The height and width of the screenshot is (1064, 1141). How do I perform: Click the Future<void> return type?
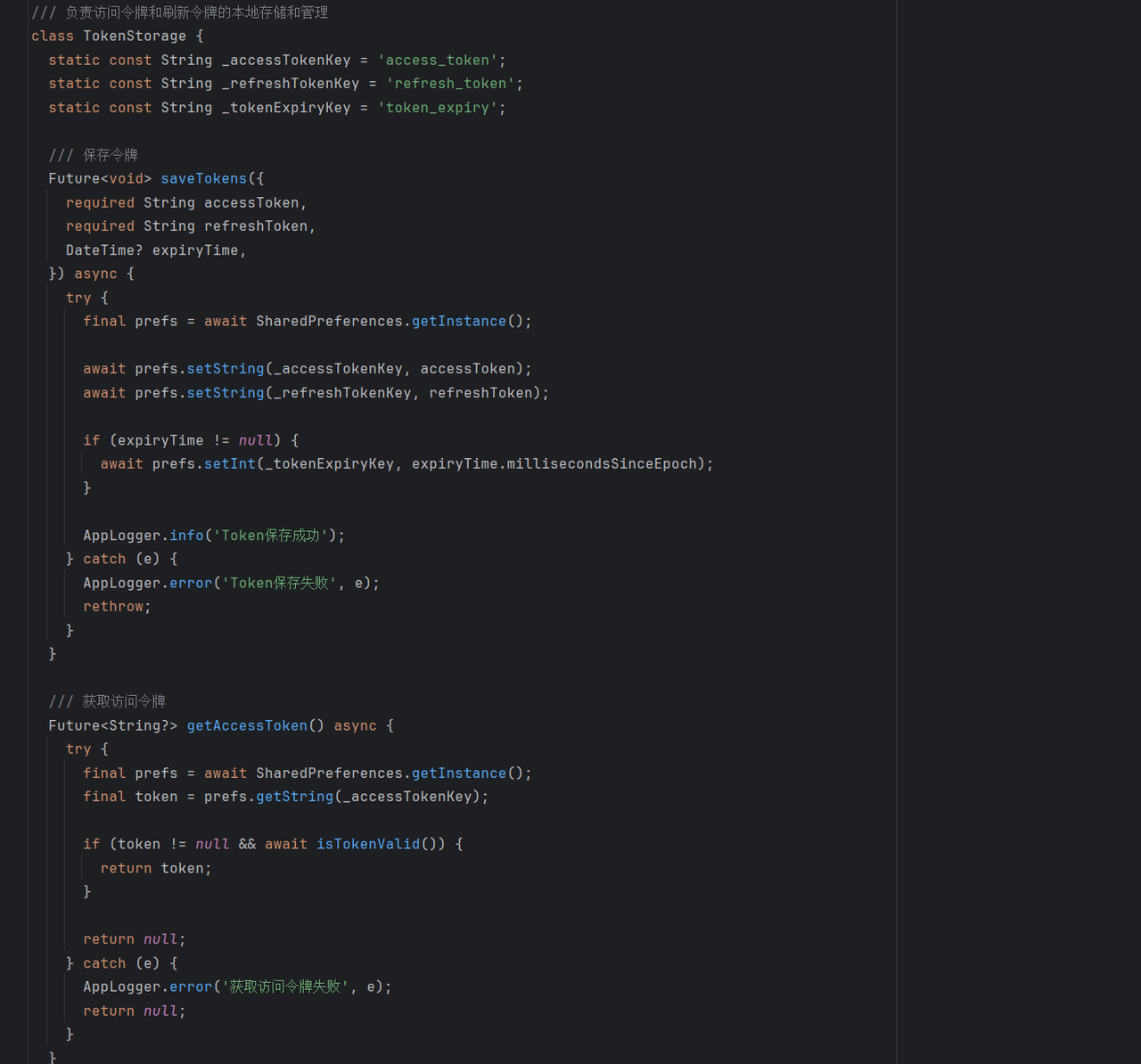100,178
